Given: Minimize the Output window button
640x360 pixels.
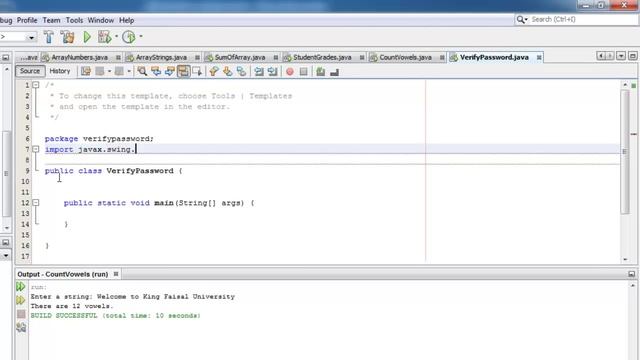Looking at the screenshot, I should pyautogui.click(x=631, y=274).
